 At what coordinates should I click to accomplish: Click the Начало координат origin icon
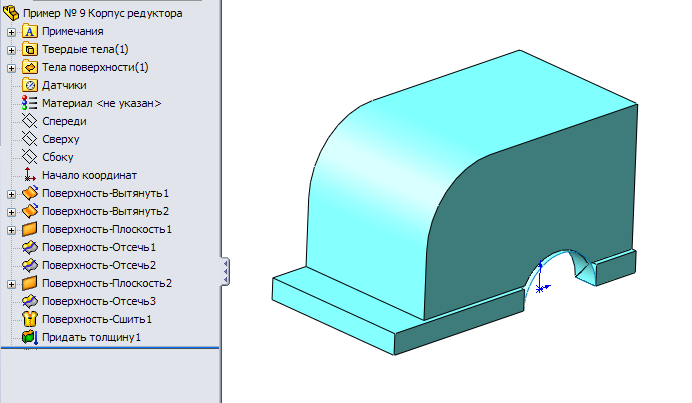pos(30,175)
